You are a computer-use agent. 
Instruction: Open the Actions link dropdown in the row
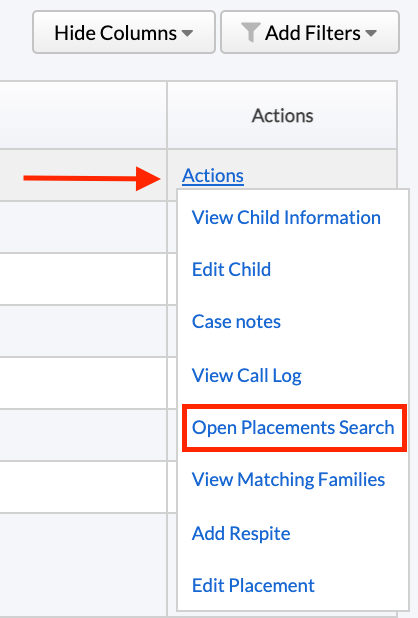(213, 175)
